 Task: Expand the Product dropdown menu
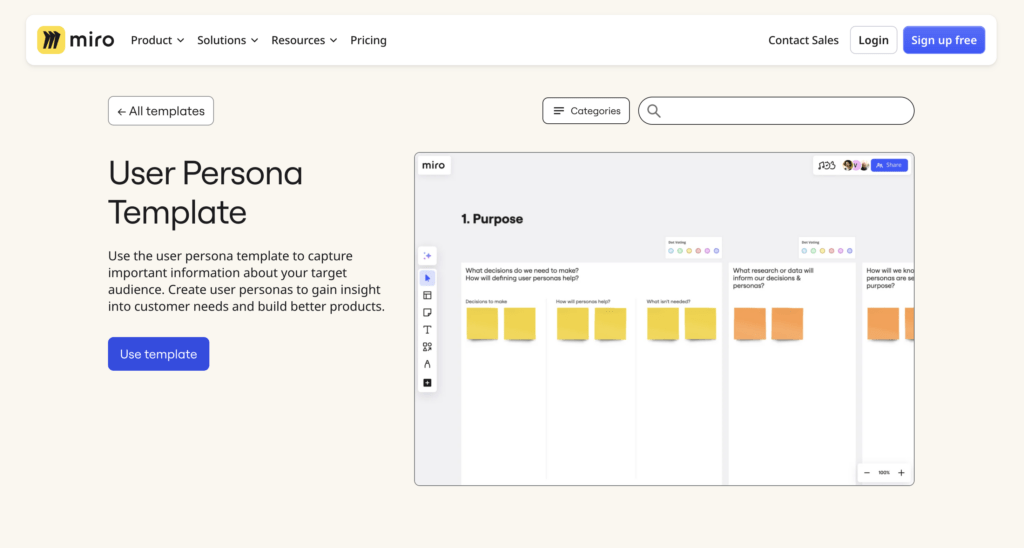tap(157, 40)
